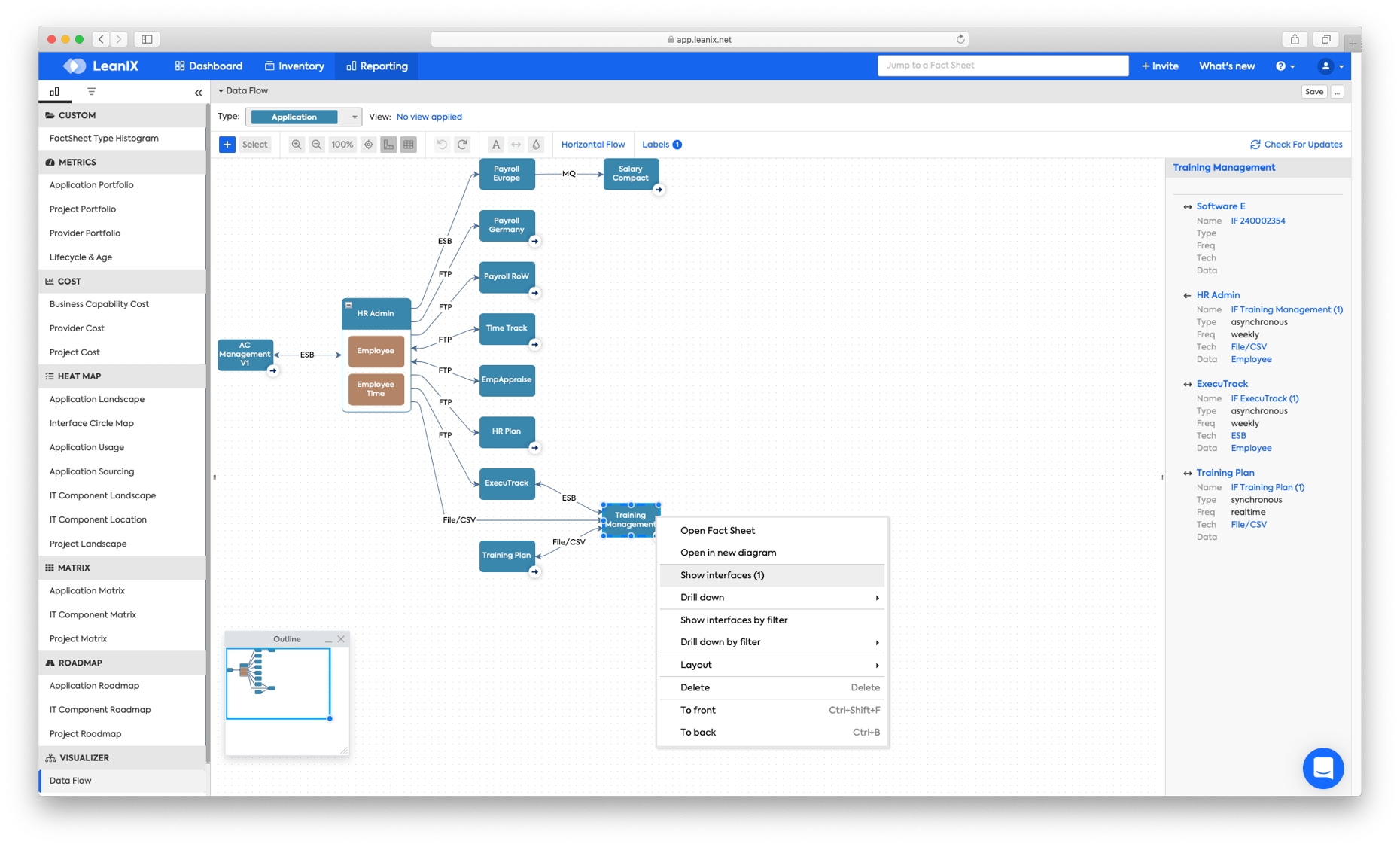Click the Check For Updates link
Viewport: 1400px width, 847px height.
pos(1296,144)
